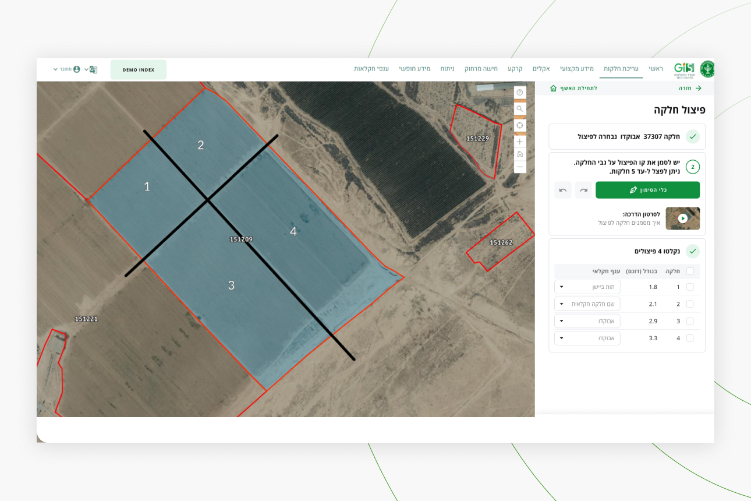Click the green checkmark beside 'חלקה 37307'
751x501 pixels.
pos(693,137)
